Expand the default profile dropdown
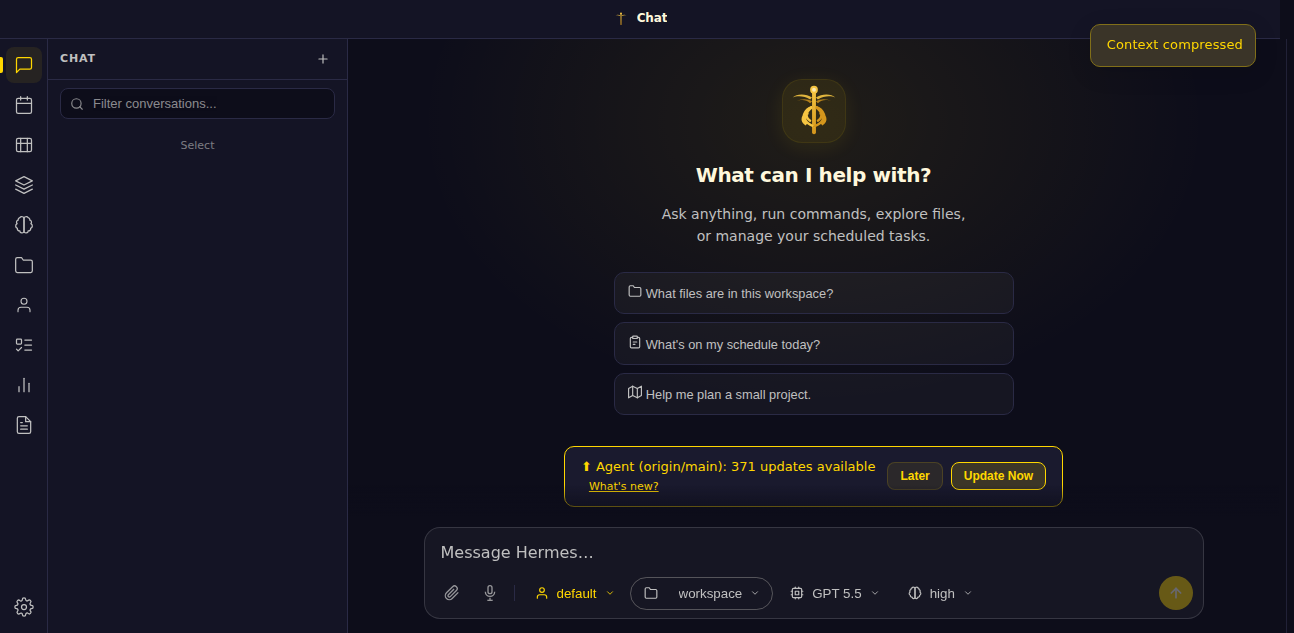Screen dimensions: 1294x633 click(x=575, y=593)
